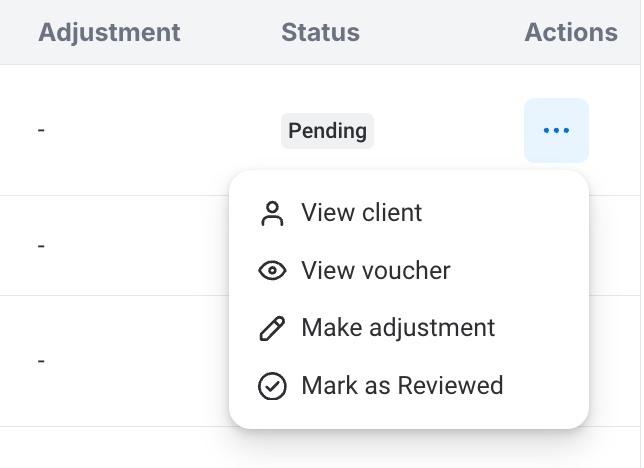The height and width of the screenshot is (468, 644).
Task: Click the third row's Adjustment dash
Action: click(x=41, y=360)
